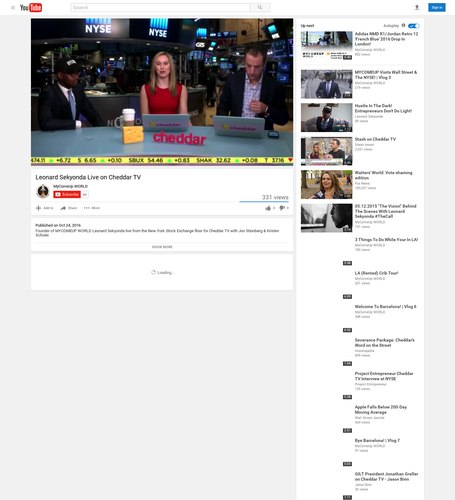Open 'The Vision' Behind The Scenes thumbnail
The image size is (455, 500).
326,218
